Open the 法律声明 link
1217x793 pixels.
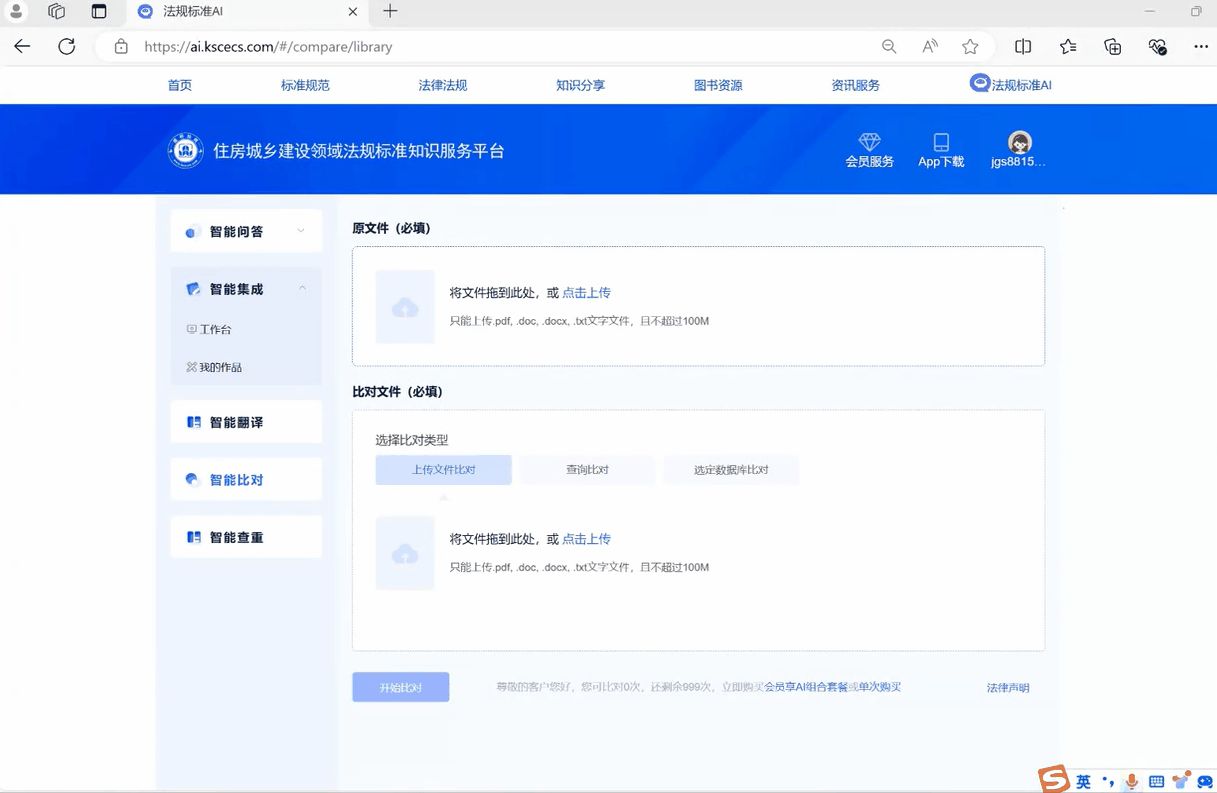1008,688
